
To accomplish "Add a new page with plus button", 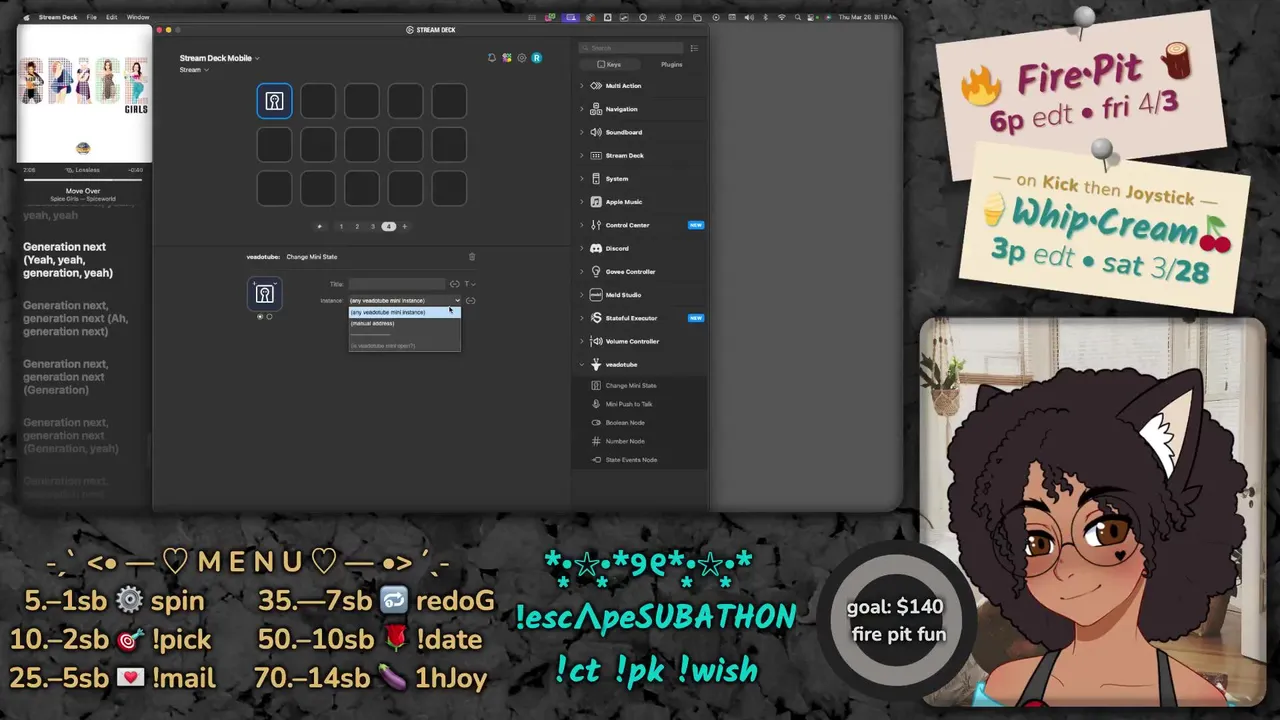I will [x=404, y=226].
